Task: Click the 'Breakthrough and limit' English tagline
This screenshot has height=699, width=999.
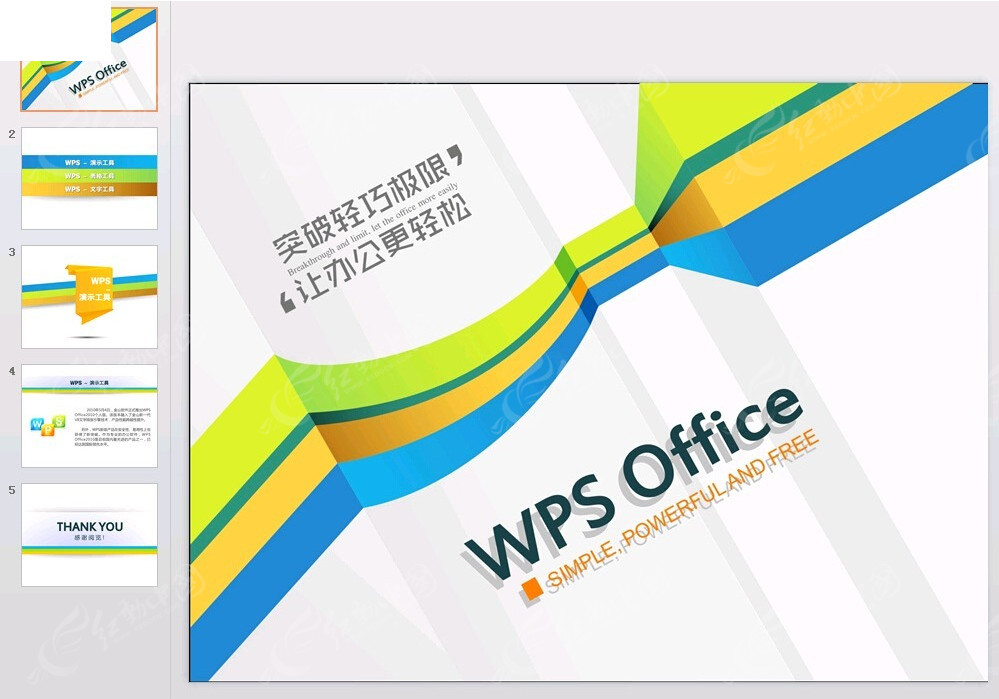Action: pyautogui.click(x=373, y=229)
